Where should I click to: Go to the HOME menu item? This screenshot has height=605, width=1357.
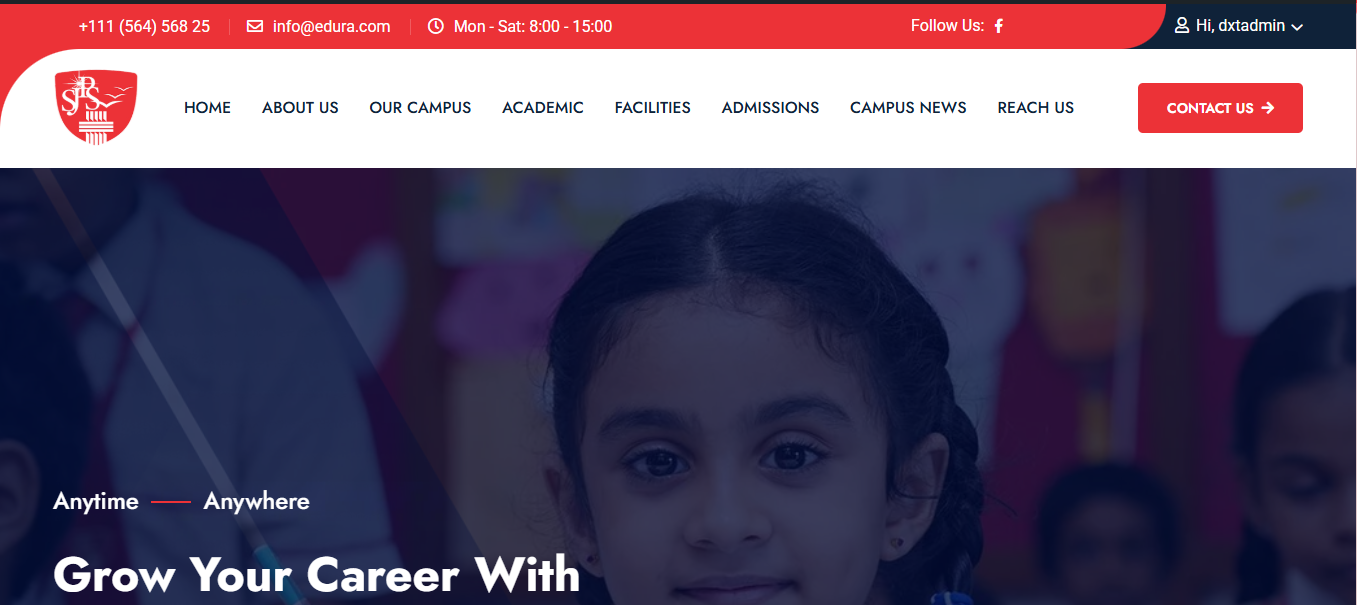click(207, 108)
